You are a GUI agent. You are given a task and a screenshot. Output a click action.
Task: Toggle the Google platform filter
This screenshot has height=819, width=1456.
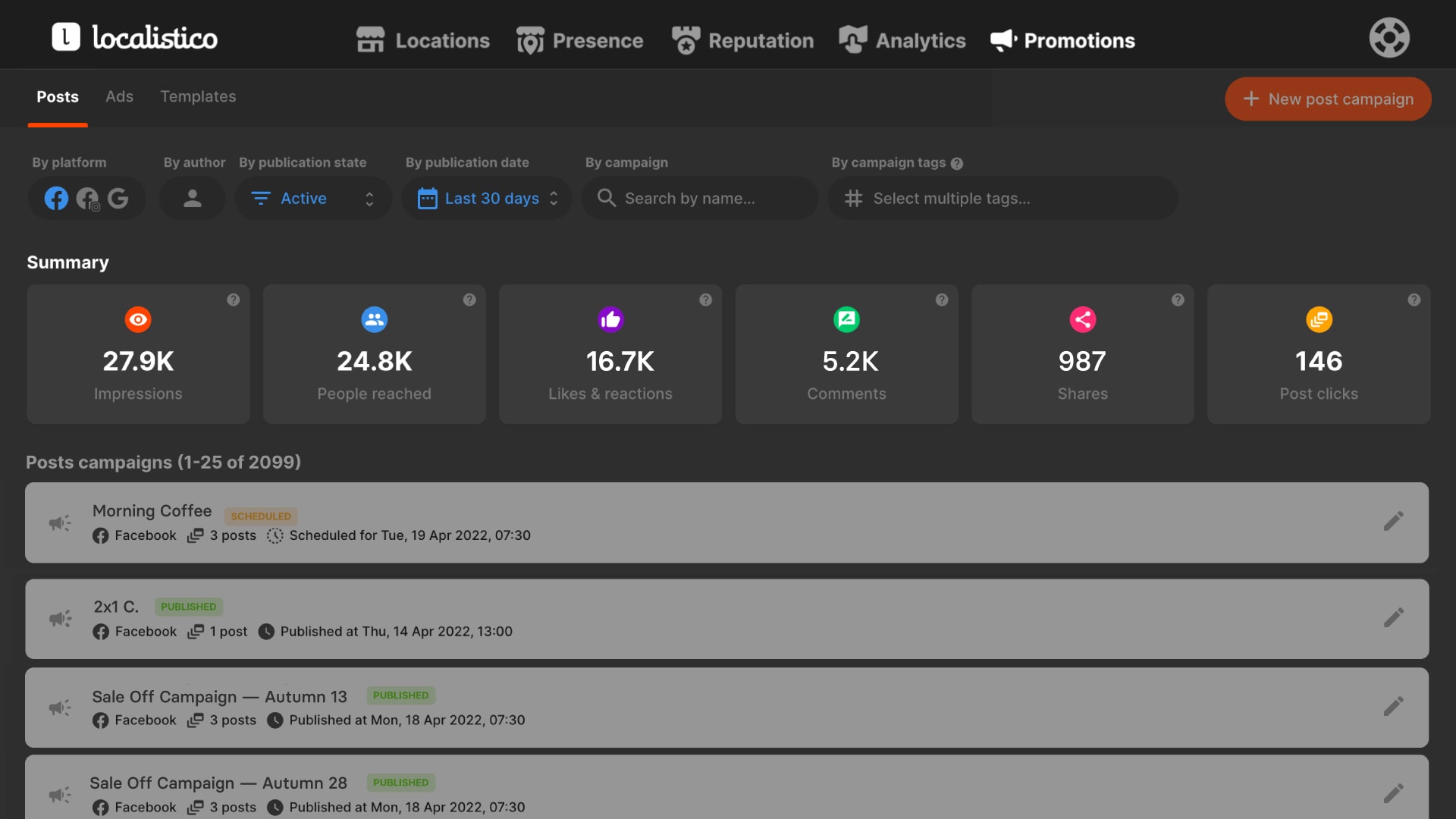click(118, 199)
